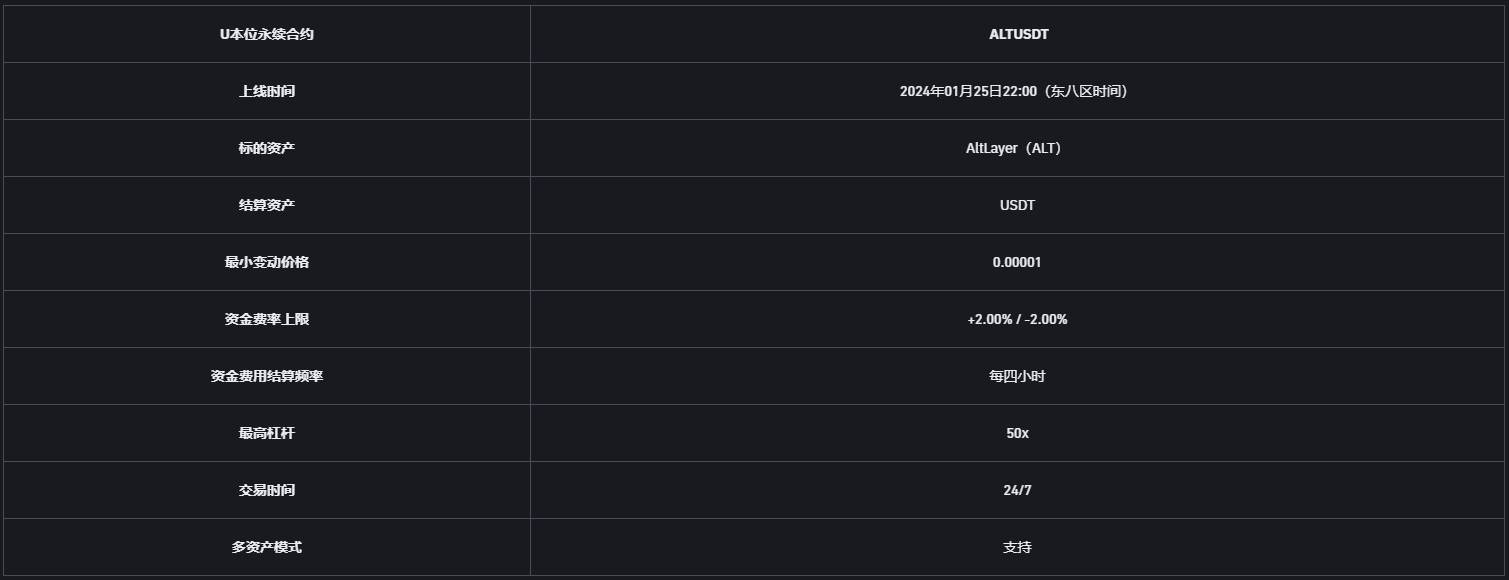Click the 最高杠杆 row label
Image resolution: width=1509 pixels, height=580 pixels.
pos(267,433)
